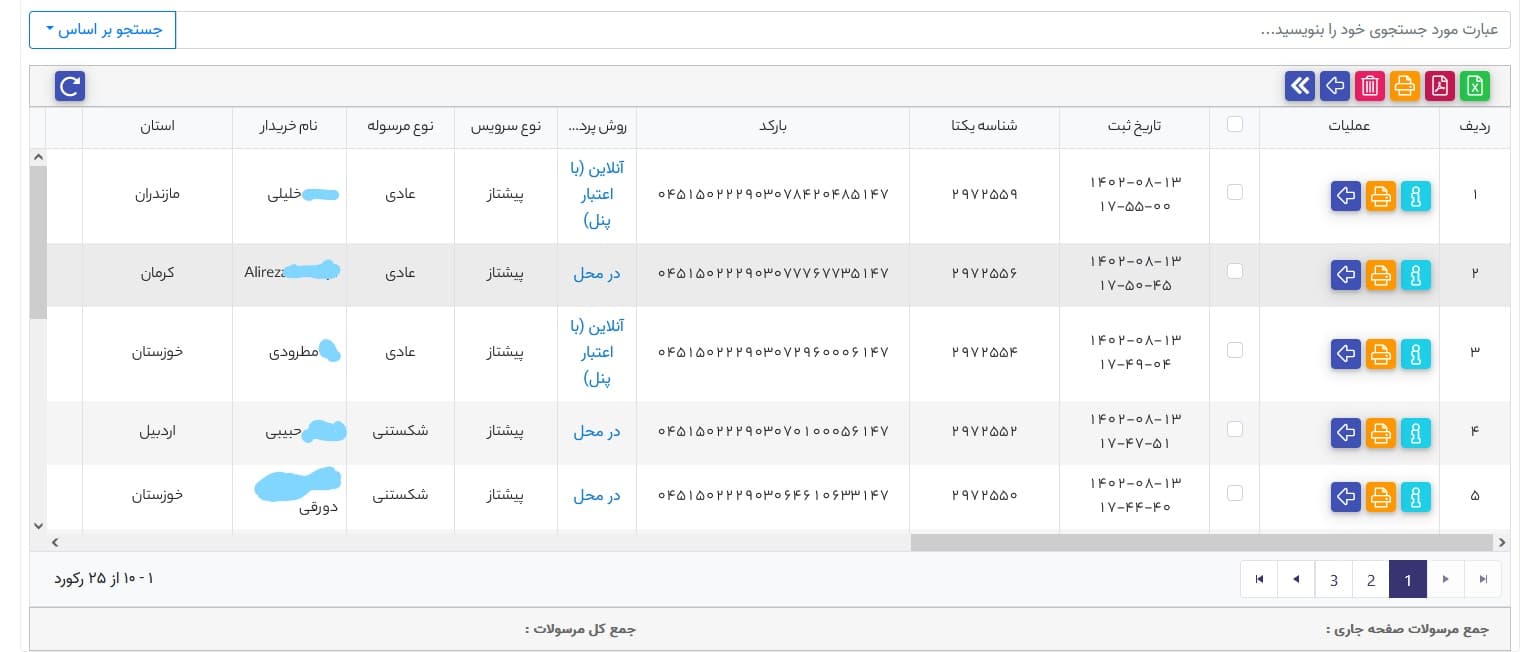Sort by تاریخ ثبت column header
1527x652 pixels.
click(1134, 126)
